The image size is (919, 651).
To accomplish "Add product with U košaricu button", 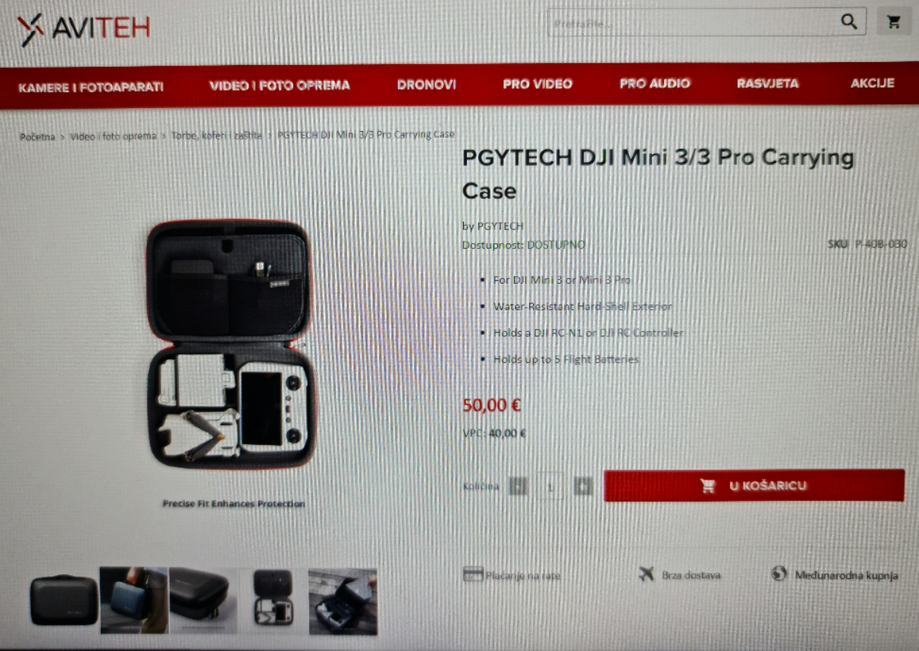I will pos(754,485).
